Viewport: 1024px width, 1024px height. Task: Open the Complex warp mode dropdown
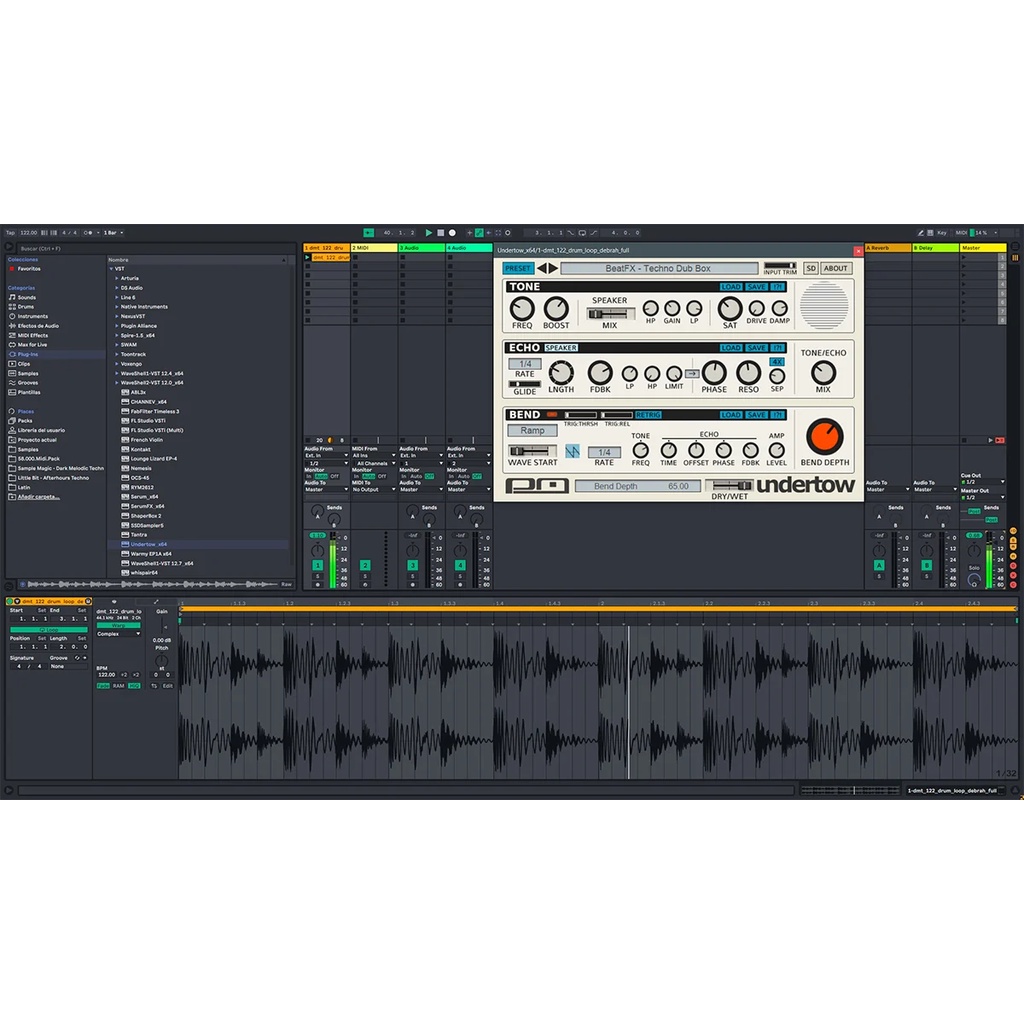(118, 634)
